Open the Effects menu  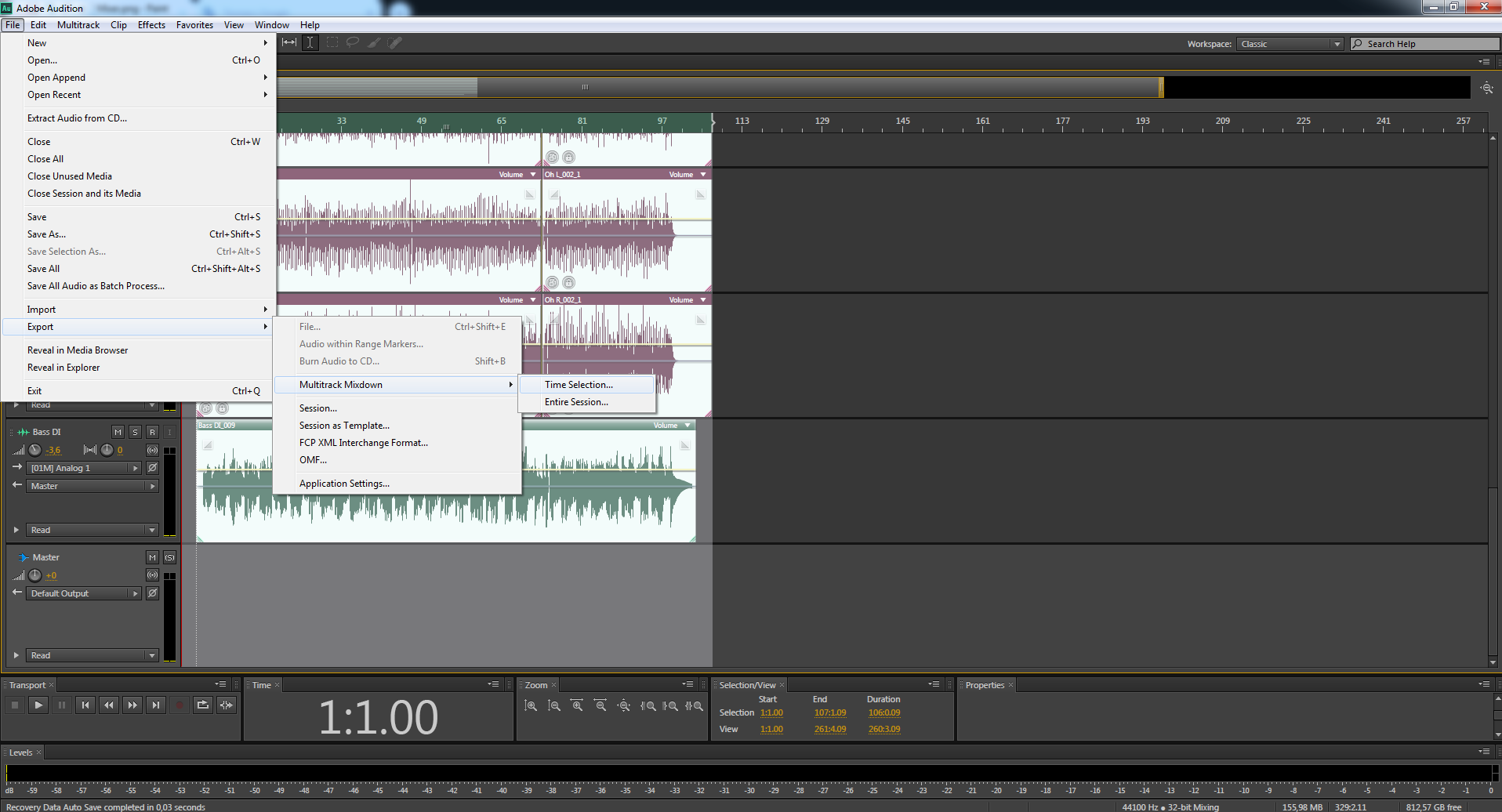(x=151, y=25)
